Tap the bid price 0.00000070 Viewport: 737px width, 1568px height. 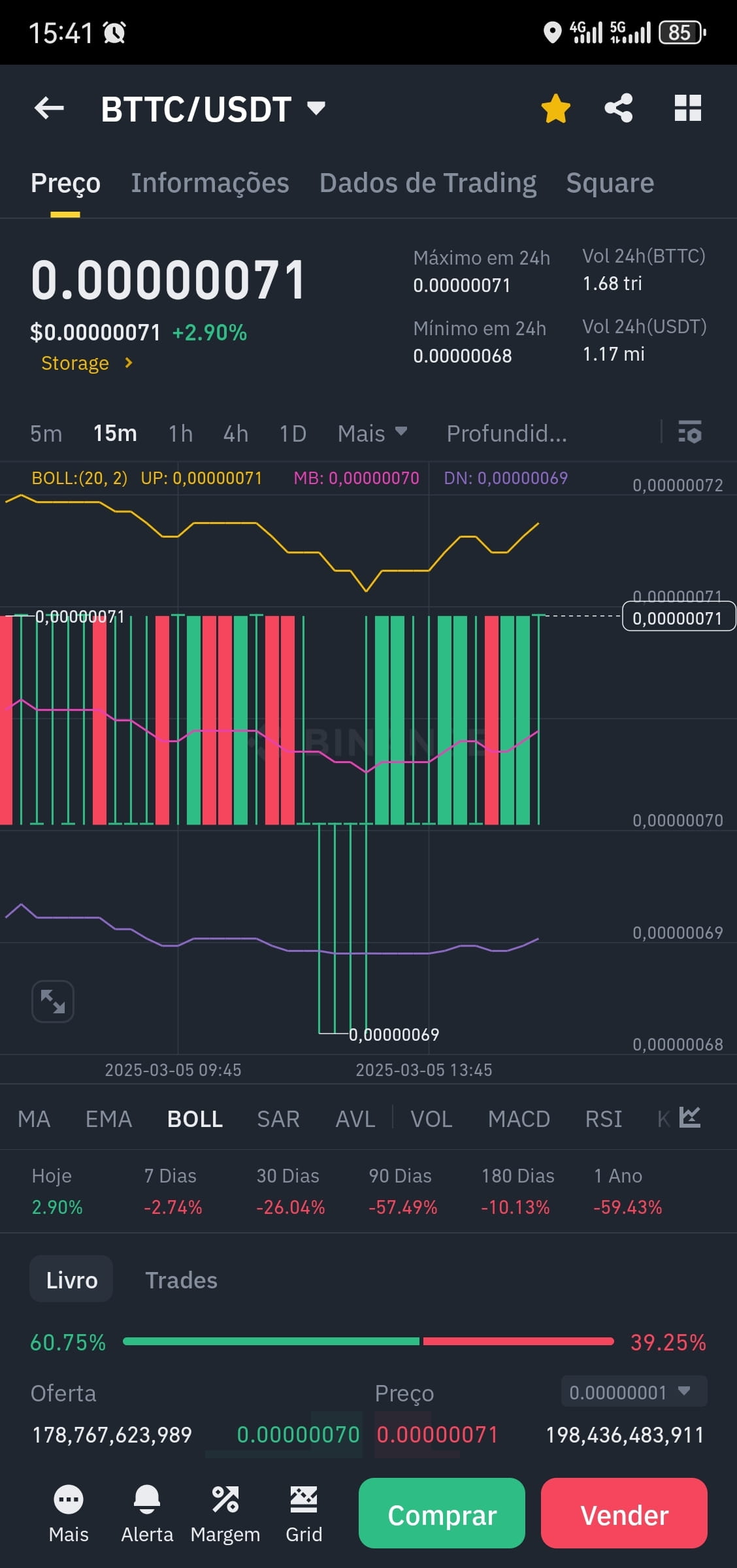pos(298,1434)
